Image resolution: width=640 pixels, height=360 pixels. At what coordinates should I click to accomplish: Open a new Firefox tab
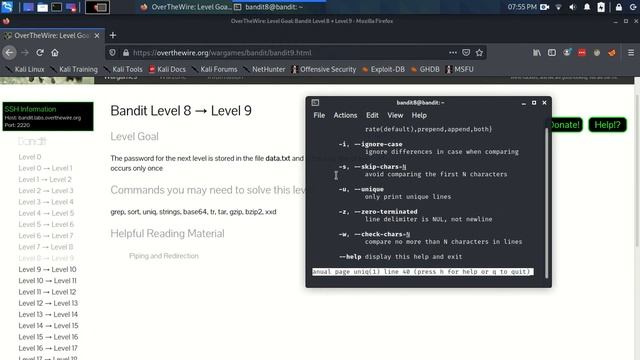[x=113, y=36]
